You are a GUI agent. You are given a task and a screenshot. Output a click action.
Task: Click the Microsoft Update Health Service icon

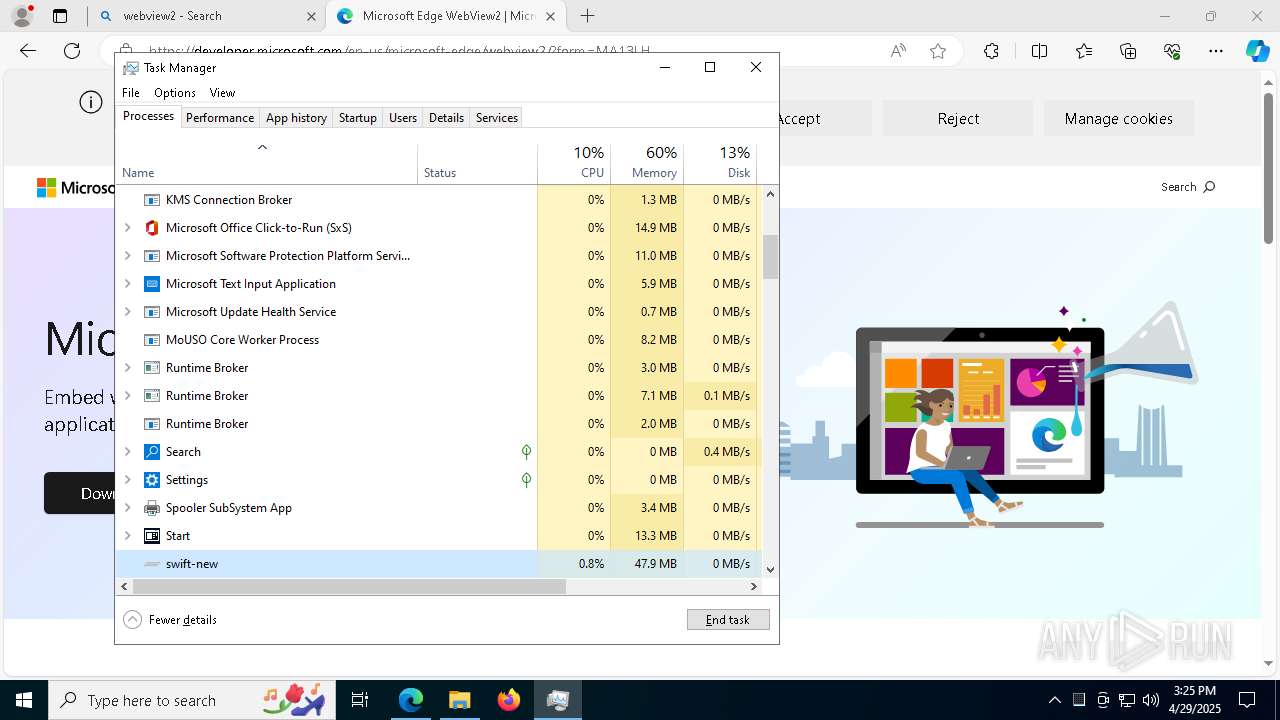click(152, 312)
